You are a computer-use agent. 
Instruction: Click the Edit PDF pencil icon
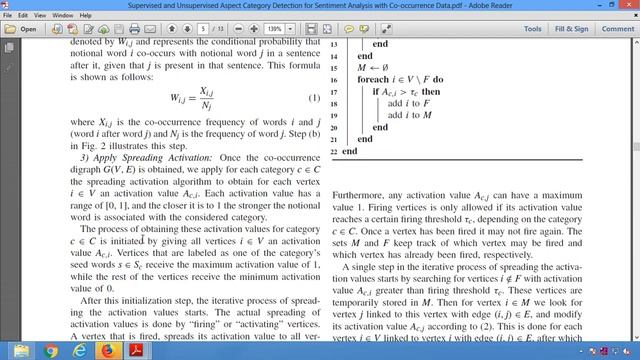[x=88, y=29]
